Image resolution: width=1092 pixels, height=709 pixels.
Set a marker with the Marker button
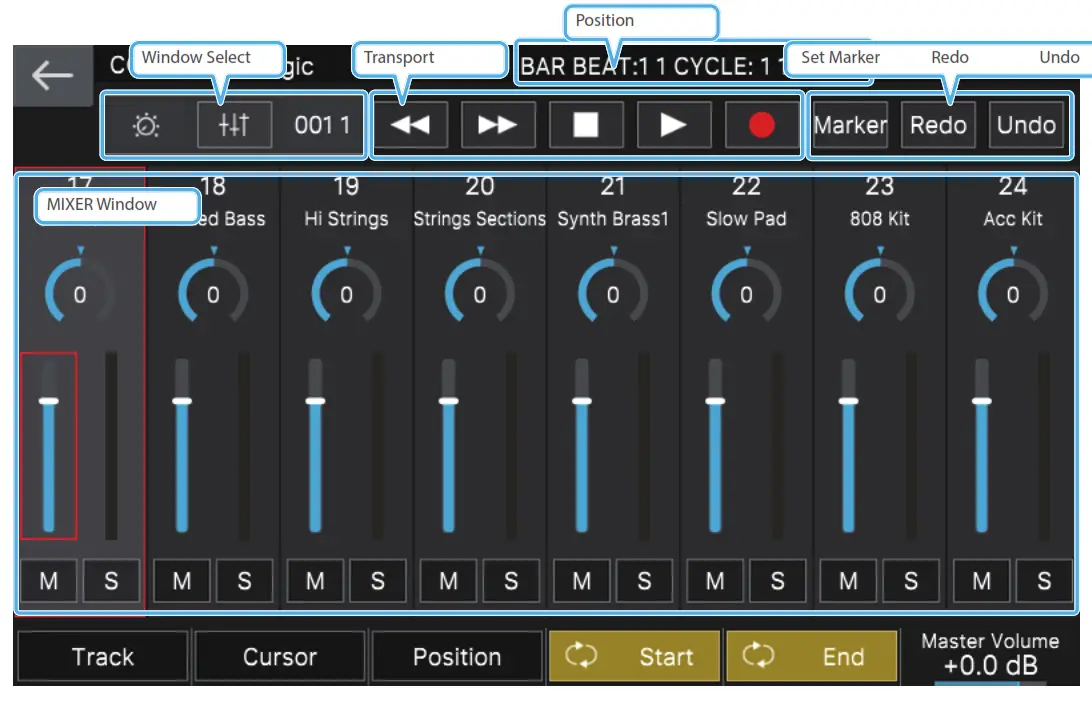point(850,125)
